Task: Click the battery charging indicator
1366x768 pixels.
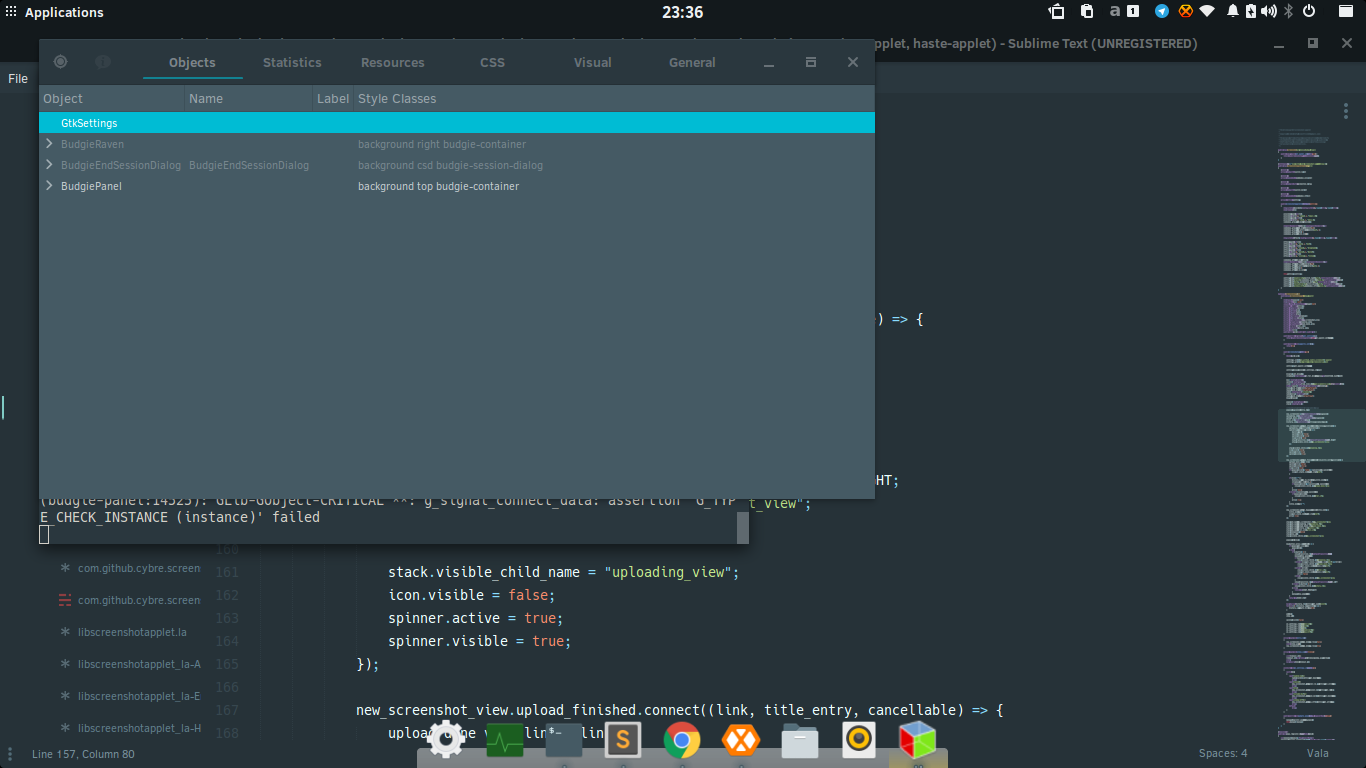Action: [x=1251, y=12]
